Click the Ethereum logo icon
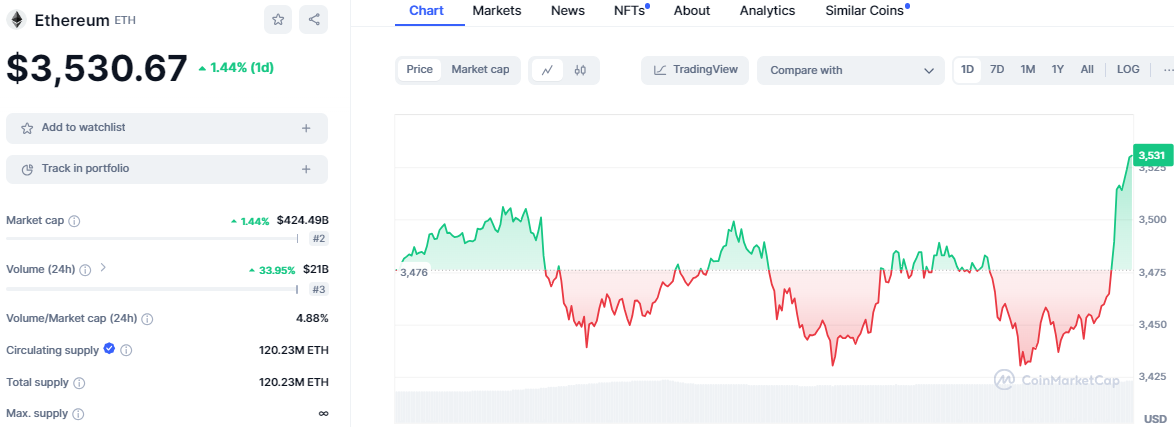Screen dimensions: 1174x427 pos(16,20)
